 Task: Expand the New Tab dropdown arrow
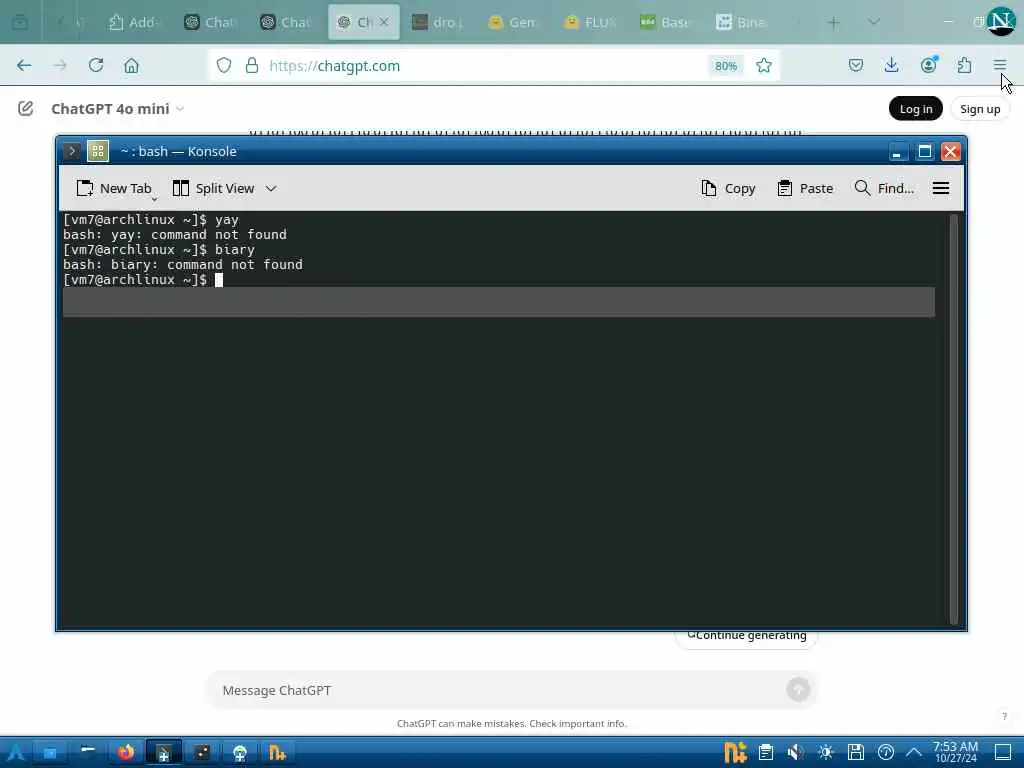tap(155, 198)
